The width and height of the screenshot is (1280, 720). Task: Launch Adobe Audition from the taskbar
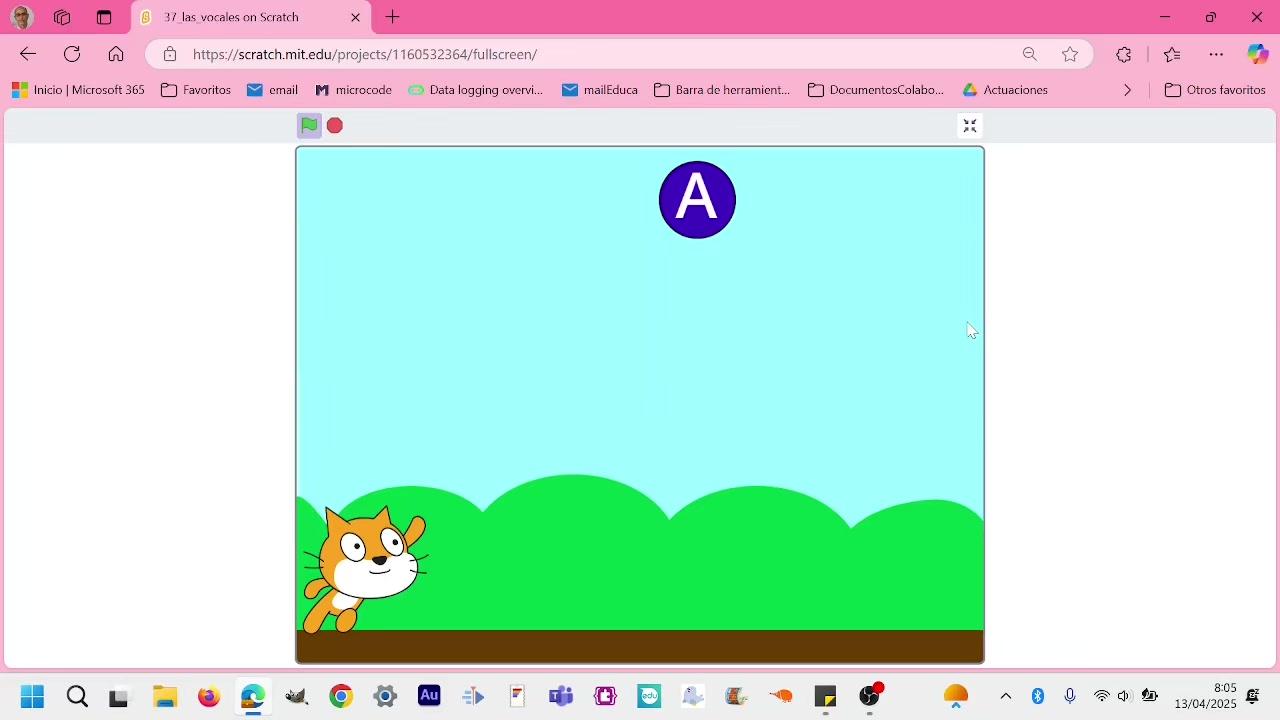[429, 695]
